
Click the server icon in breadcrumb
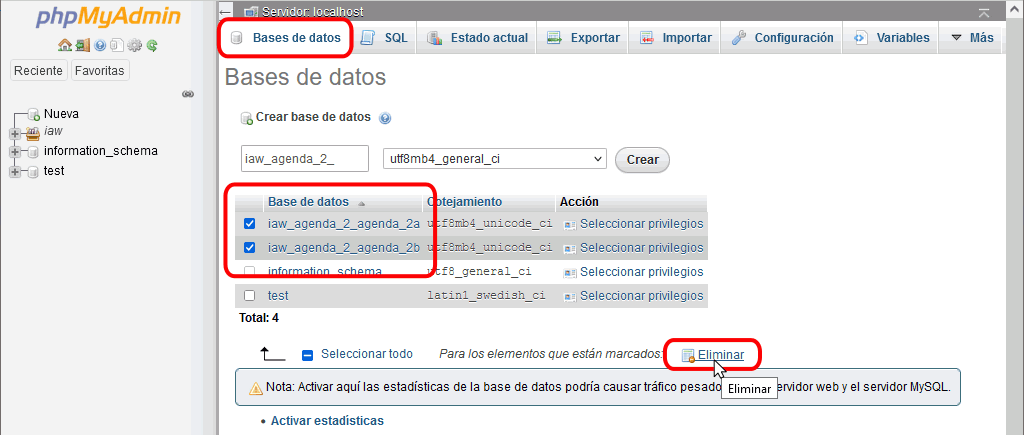tap(250, 12)
